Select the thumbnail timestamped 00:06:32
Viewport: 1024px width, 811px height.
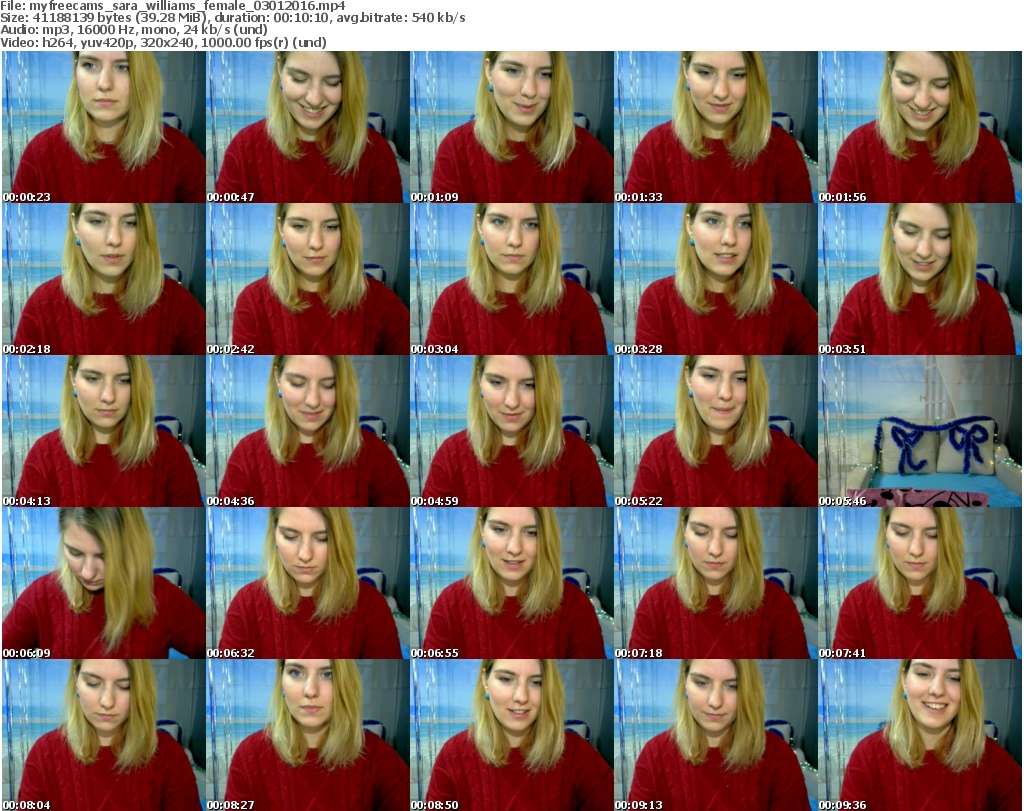(308, 583)
